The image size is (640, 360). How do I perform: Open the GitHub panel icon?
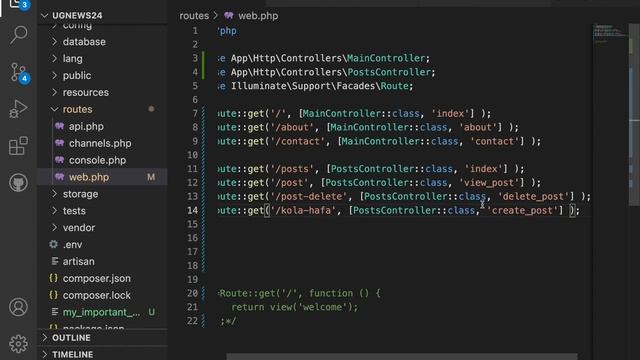point(18,182)
